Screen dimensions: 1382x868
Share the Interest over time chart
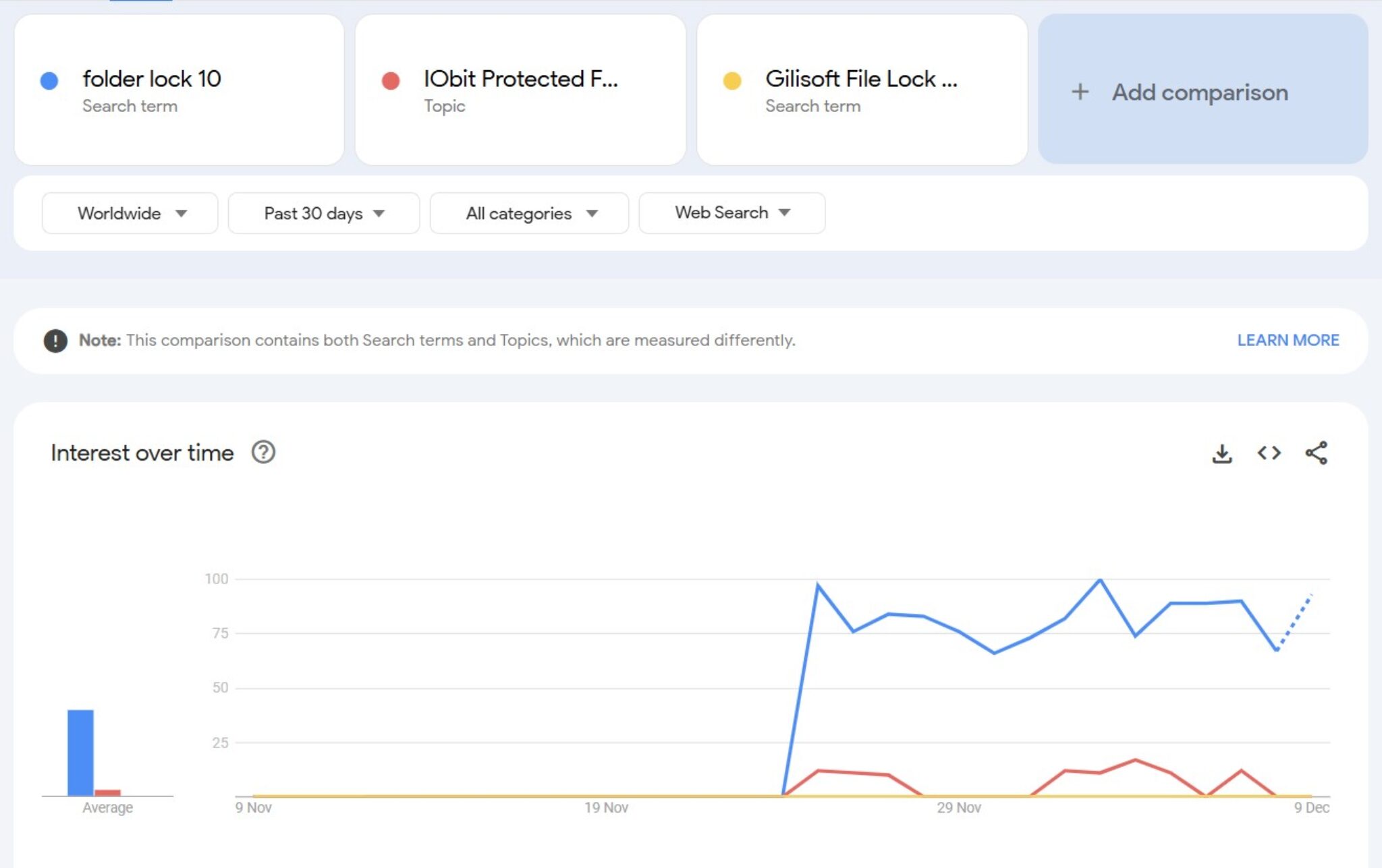pyautogui.click(x=1316, y=453)
